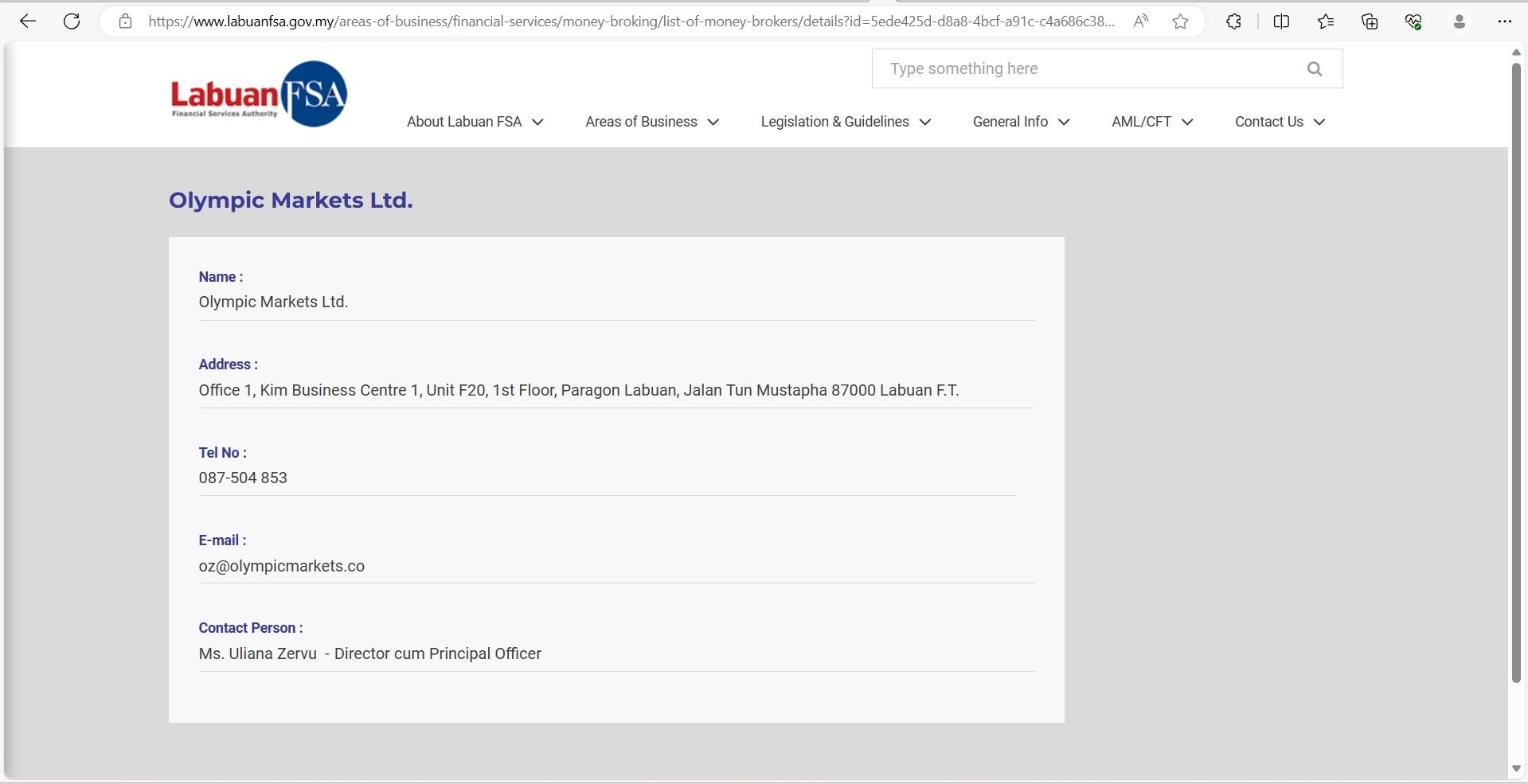Open Favorites list icon

pyautogui.click(x=1326, y=21)
